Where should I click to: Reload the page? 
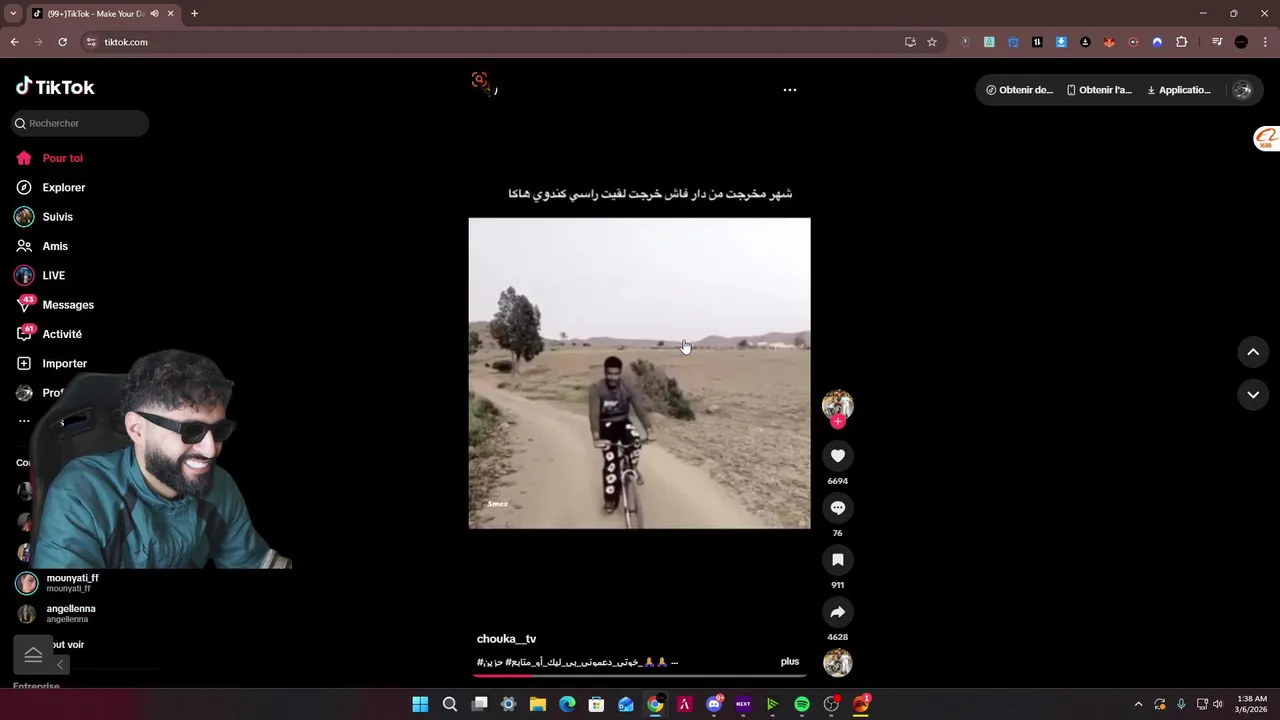pyautogui.click(x=62, y=42)
